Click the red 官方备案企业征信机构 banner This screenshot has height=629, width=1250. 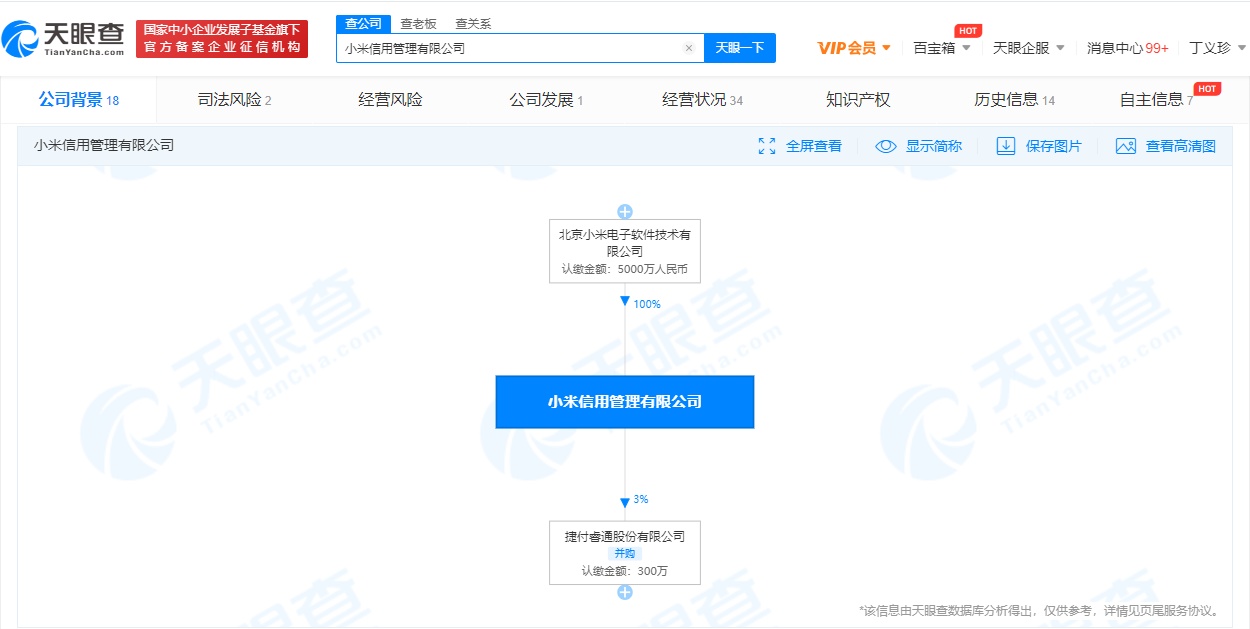pos(222,39)
